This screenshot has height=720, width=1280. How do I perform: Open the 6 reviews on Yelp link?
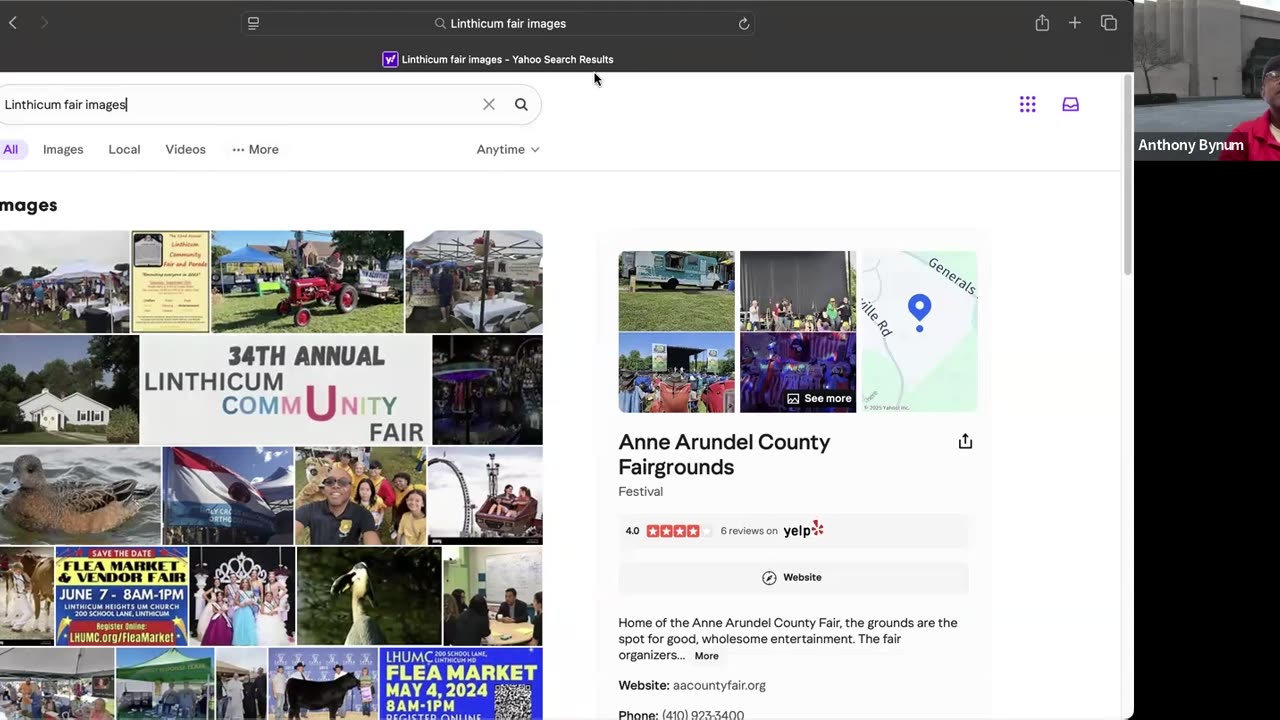click(749, 531)
